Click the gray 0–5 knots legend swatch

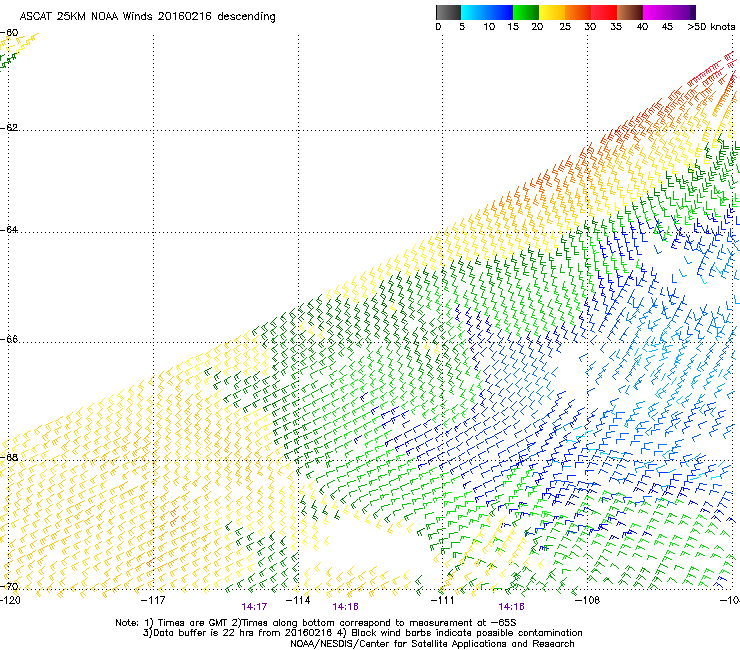448,12
